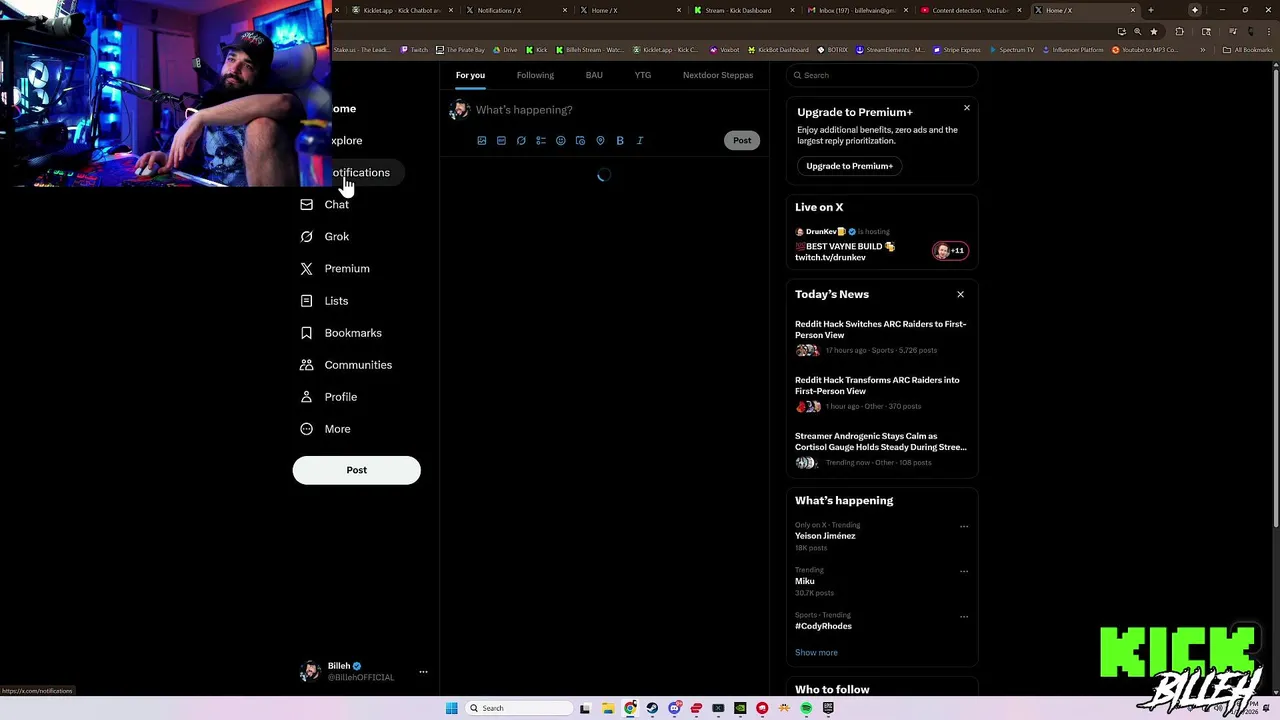Switch to the For you tab

point(470,75)
